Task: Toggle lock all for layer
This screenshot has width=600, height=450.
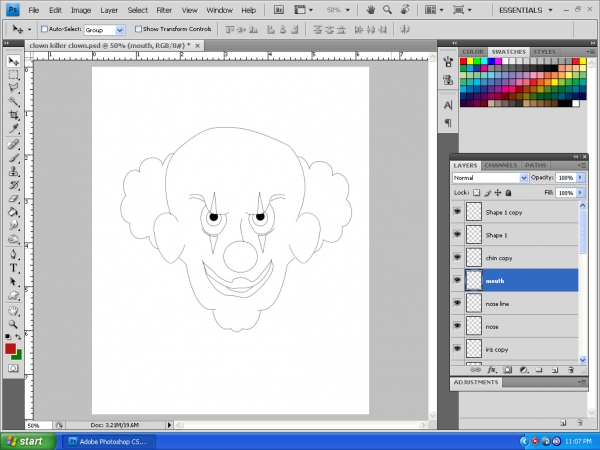Action: point(508,193)
